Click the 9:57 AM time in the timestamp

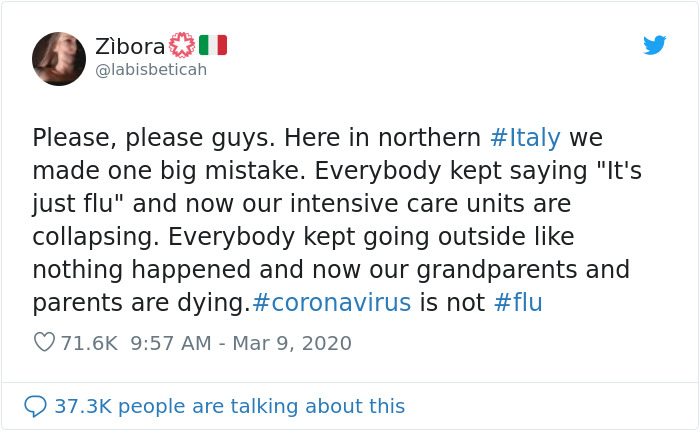[171, 343]
